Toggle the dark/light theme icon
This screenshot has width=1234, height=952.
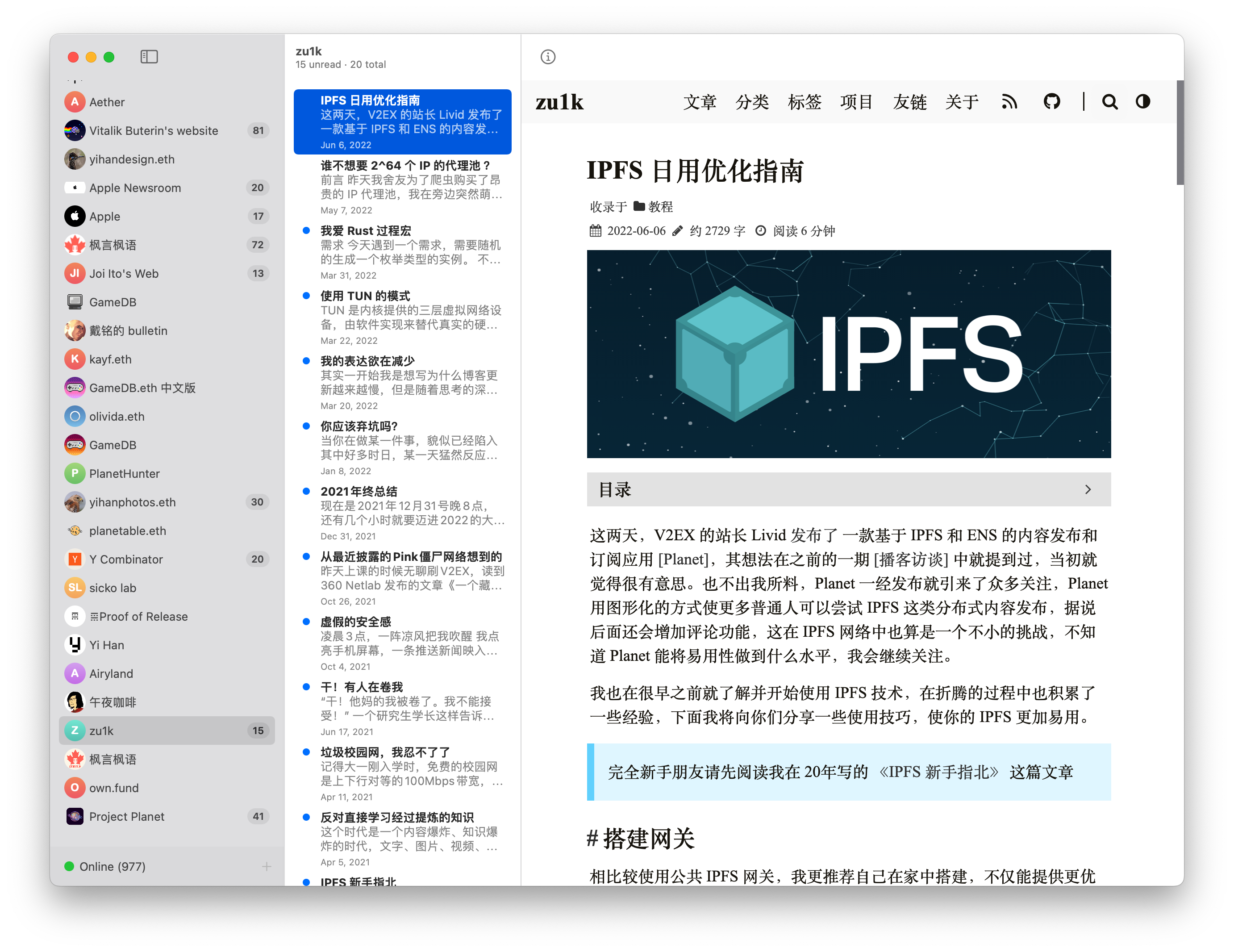(x=1142, y=102)
